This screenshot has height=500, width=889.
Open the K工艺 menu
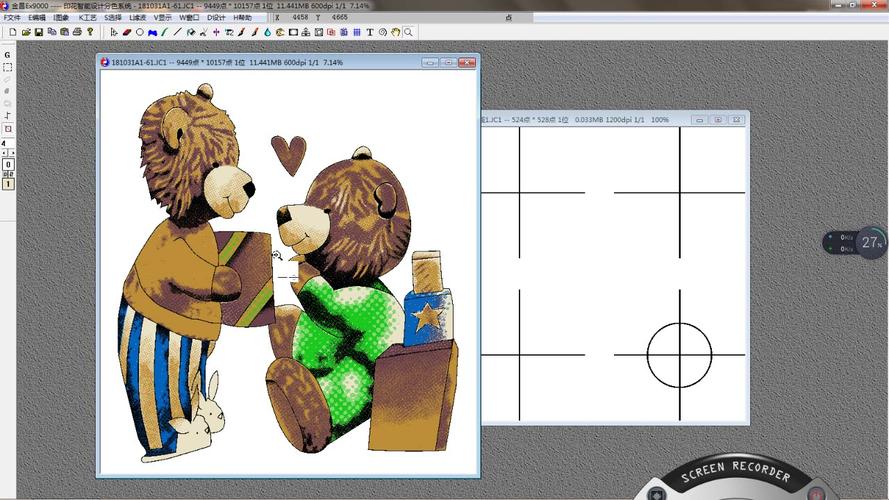pos(87,18)
